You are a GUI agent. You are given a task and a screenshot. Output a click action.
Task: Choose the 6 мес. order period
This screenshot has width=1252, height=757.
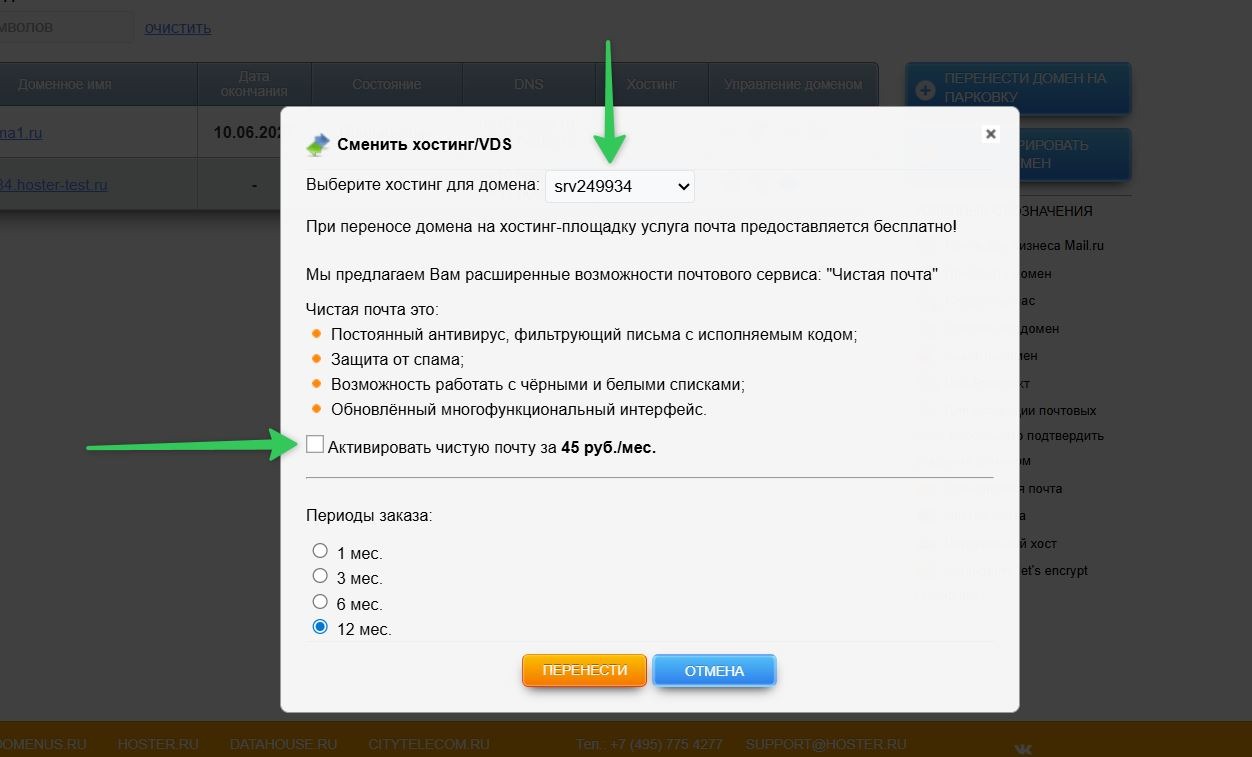pos(320,601)
